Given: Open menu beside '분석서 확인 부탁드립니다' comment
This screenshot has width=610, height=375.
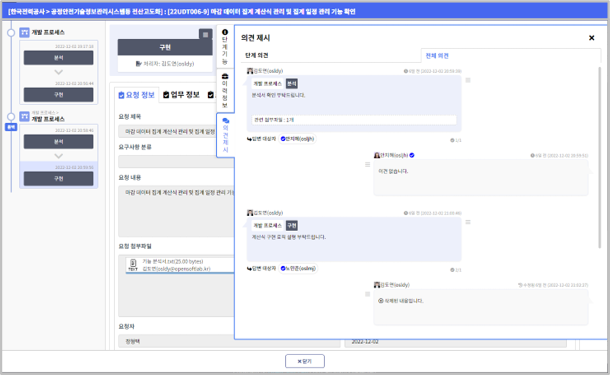Looking at the screenshot, I should tap(468, 80).
